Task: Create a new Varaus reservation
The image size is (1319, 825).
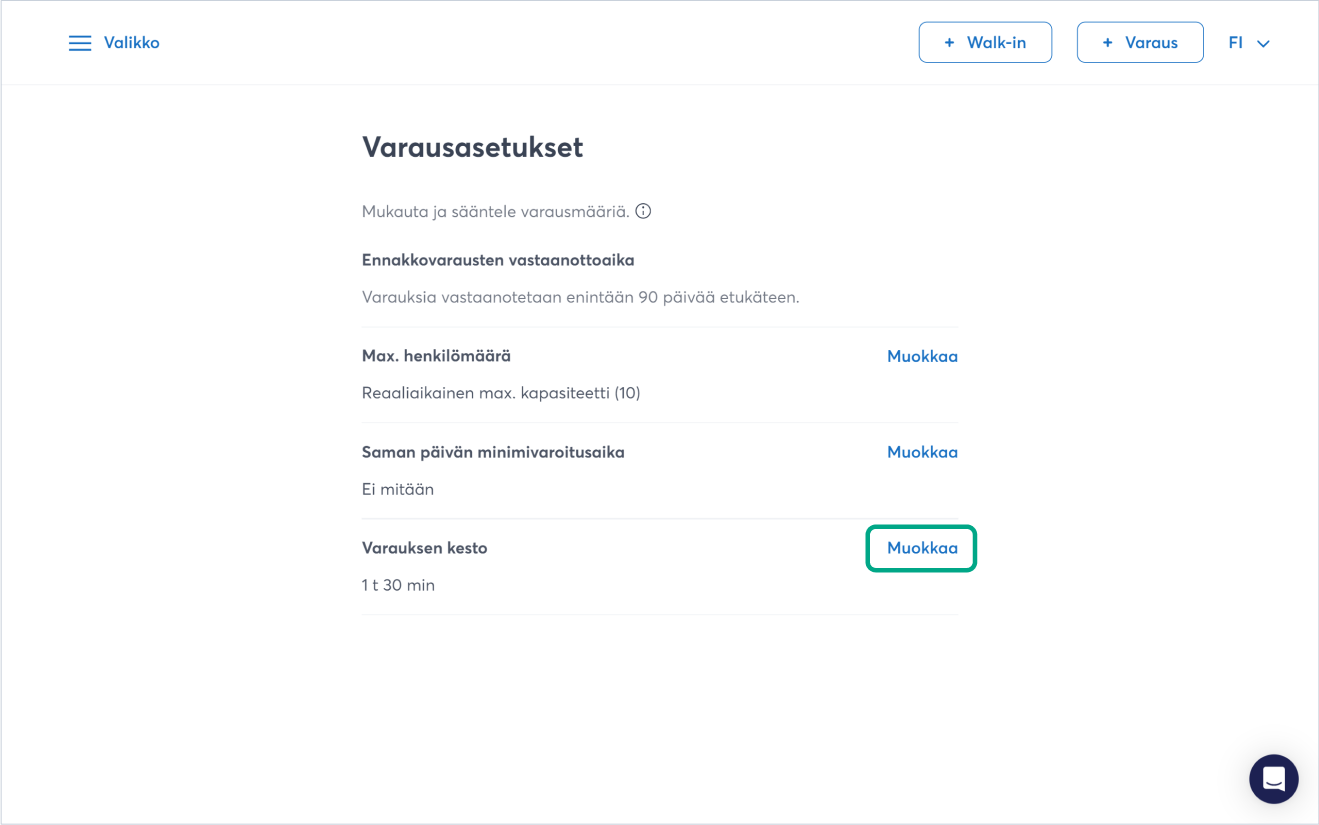Action: pyautogui.click(x=1140, y=43)
